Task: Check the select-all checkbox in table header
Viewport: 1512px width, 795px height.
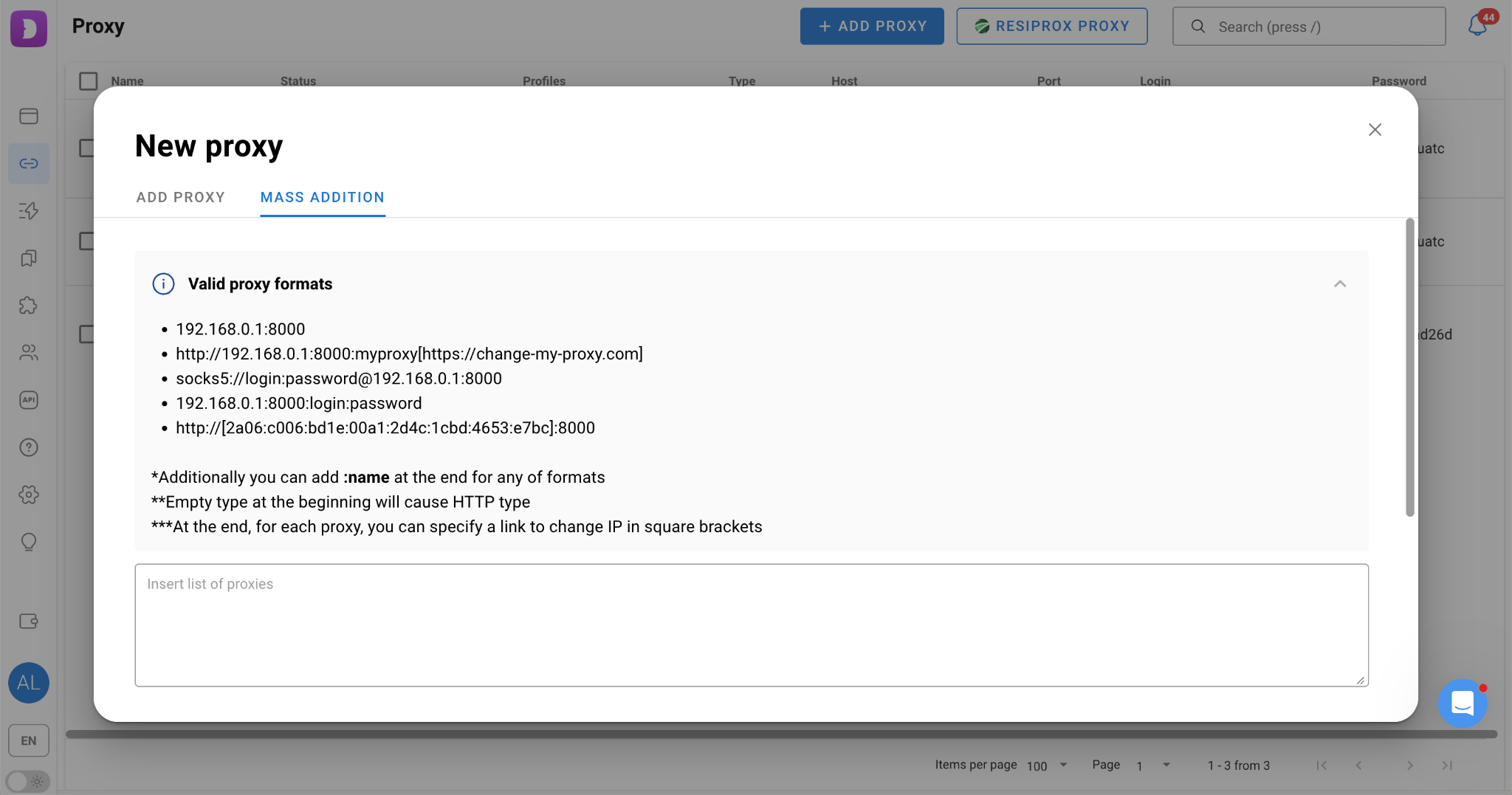Action: (x=89, y=80)
